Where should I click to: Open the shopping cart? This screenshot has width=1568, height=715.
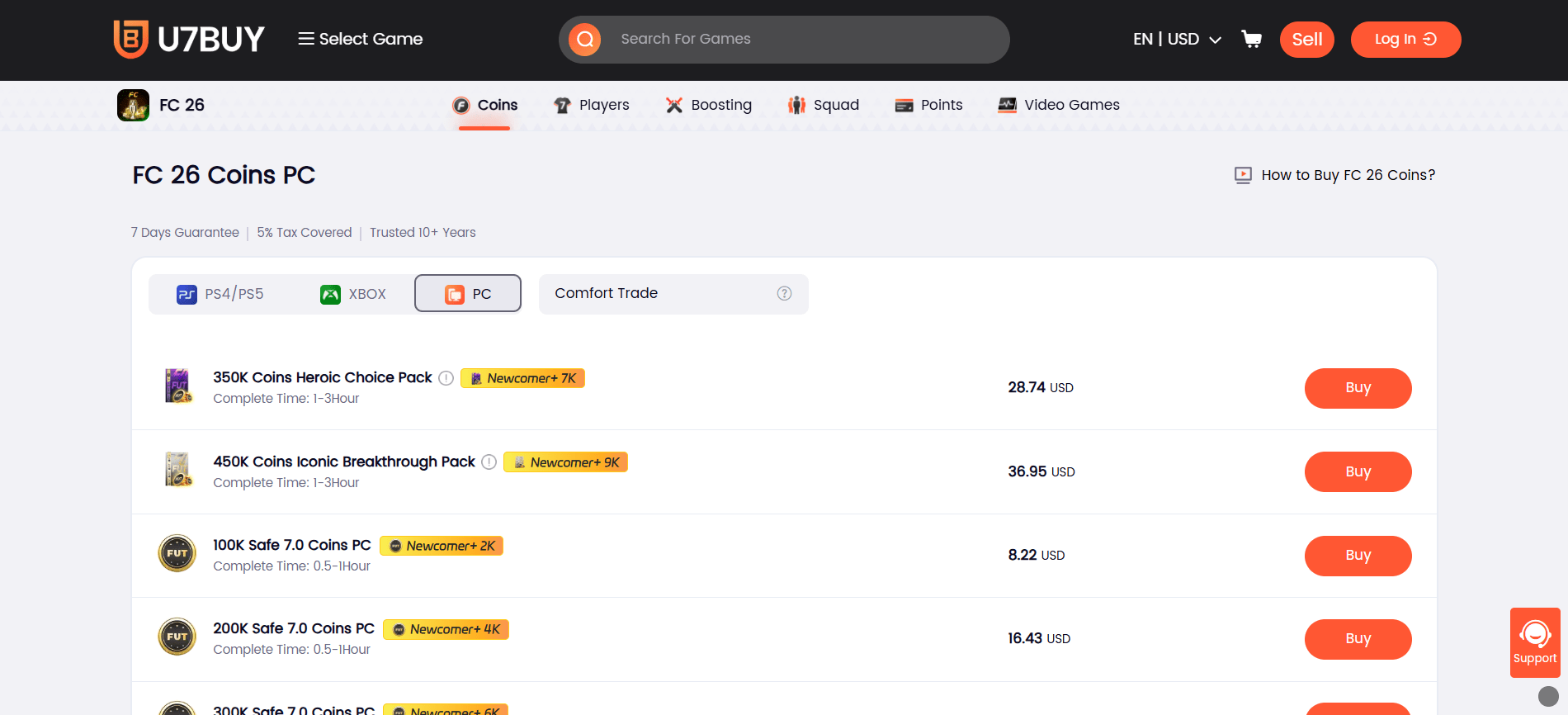pos(1251,39)
